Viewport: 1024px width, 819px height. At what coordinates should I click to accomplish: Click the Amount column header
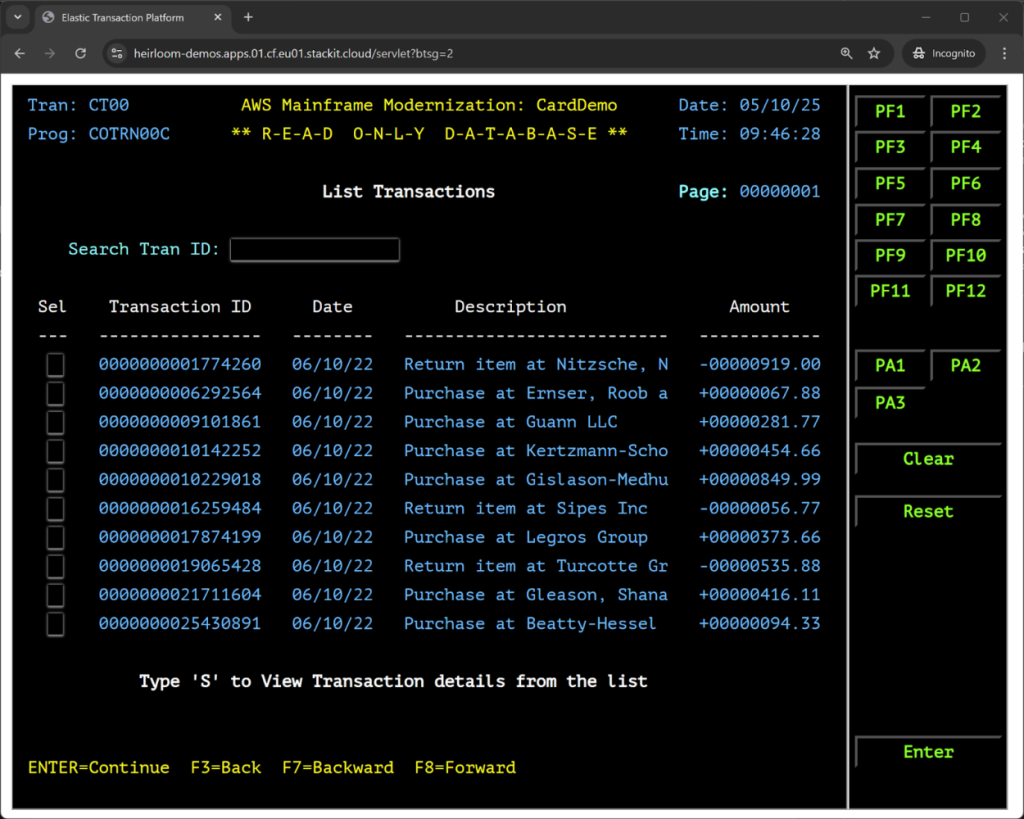pos(759,306)
